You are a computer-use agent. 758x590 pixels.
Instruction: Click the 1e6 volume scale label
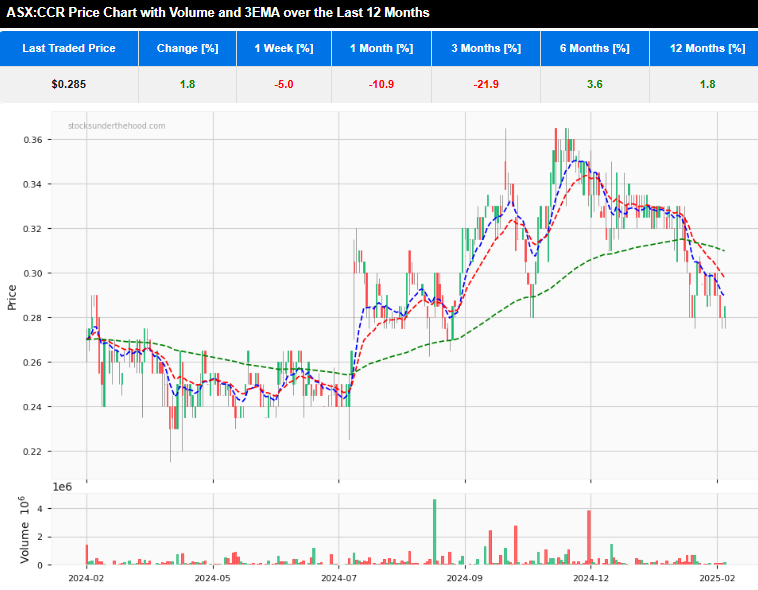[62, 487]
